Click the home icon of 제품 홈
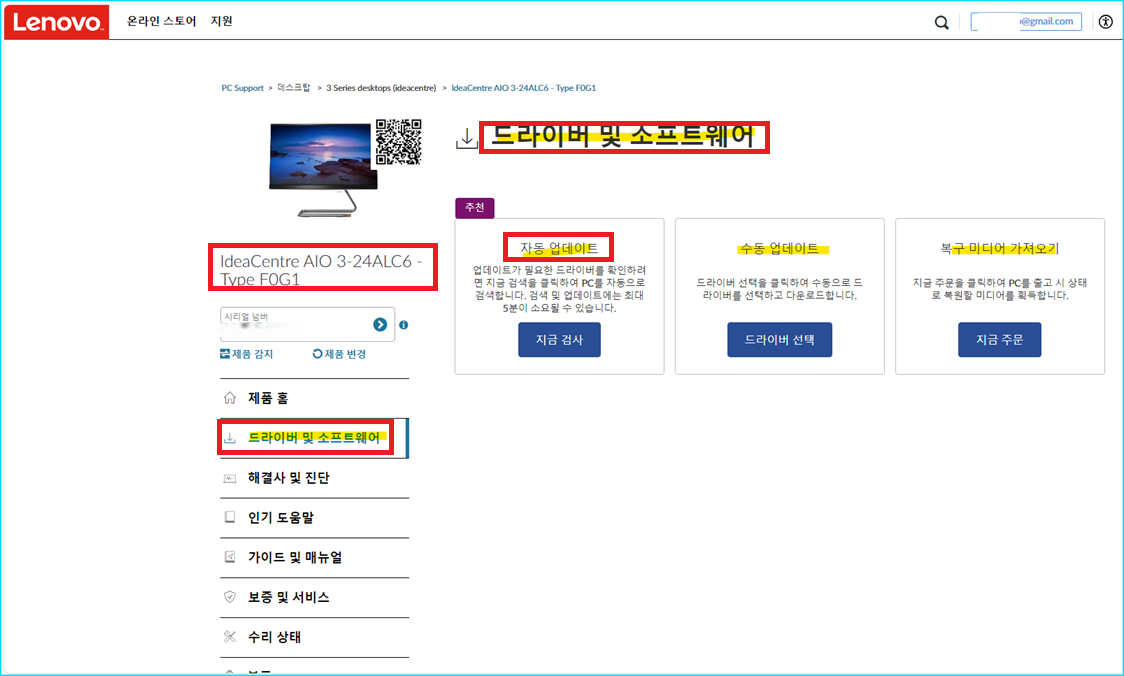 click(229, 398)
